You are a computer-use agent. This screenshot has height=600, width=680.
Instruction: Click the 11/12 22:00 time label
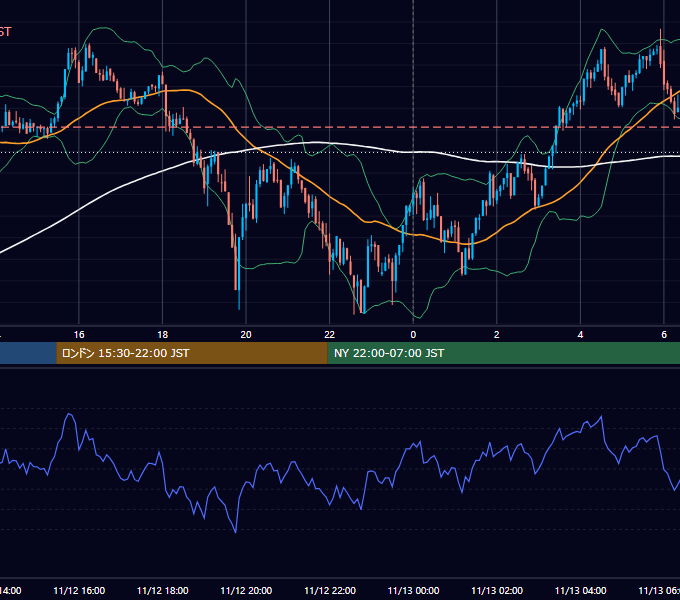point(330,591)
